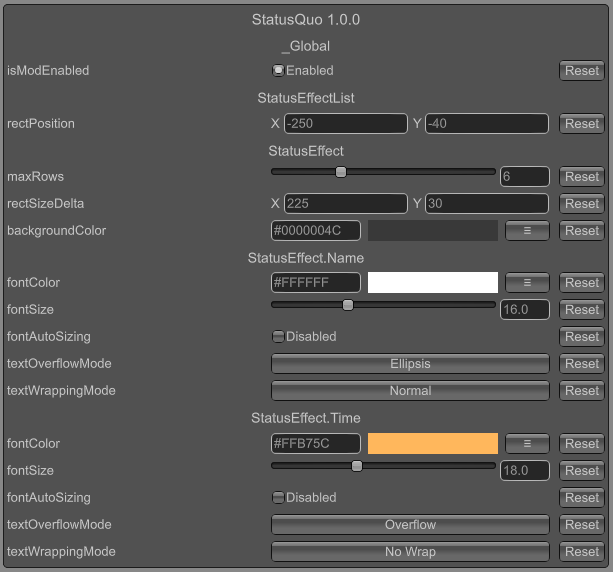The image size is (613, 572).
Task: Toggle StatusEffect.Name fontAutoSizing Disabled checkbox
Action: pos(278,337)
